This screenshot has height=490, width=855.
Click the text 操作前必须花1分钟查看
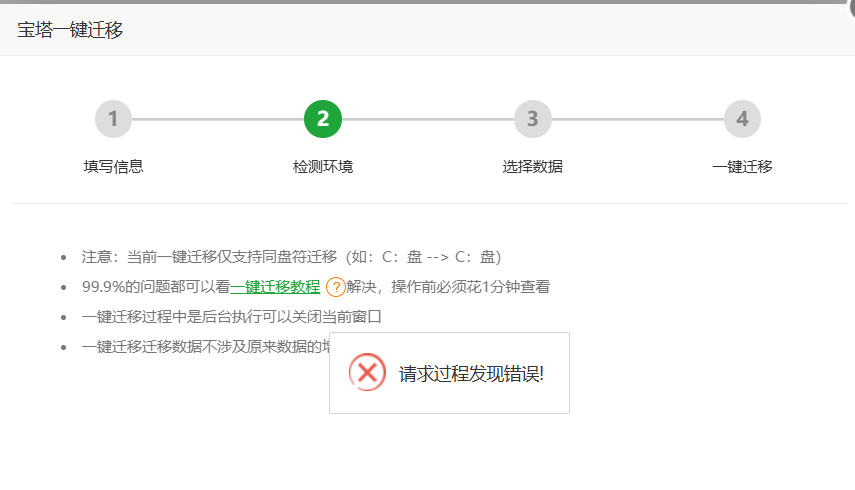[x=471, y=287]
